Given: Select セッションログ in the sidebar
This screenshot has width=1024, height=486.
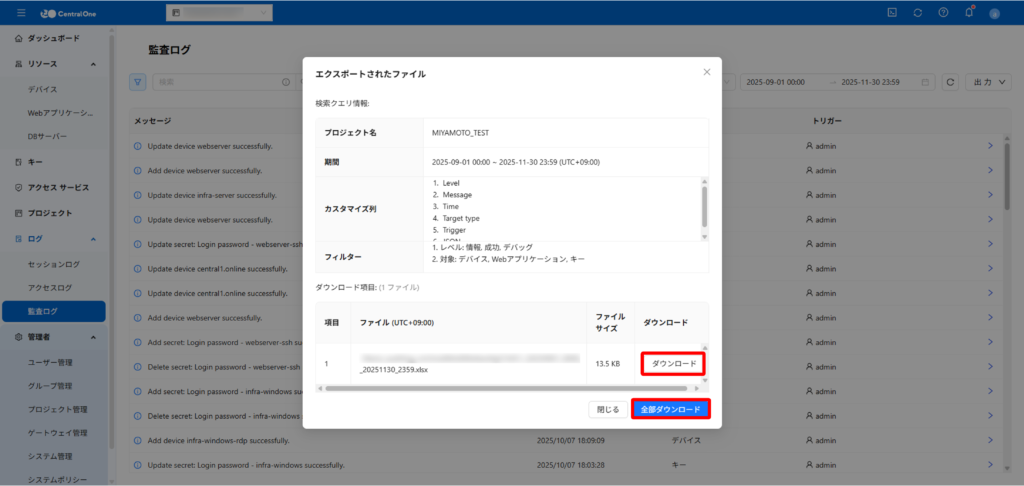Looking at the screenshot, I should tap(53, 264).
